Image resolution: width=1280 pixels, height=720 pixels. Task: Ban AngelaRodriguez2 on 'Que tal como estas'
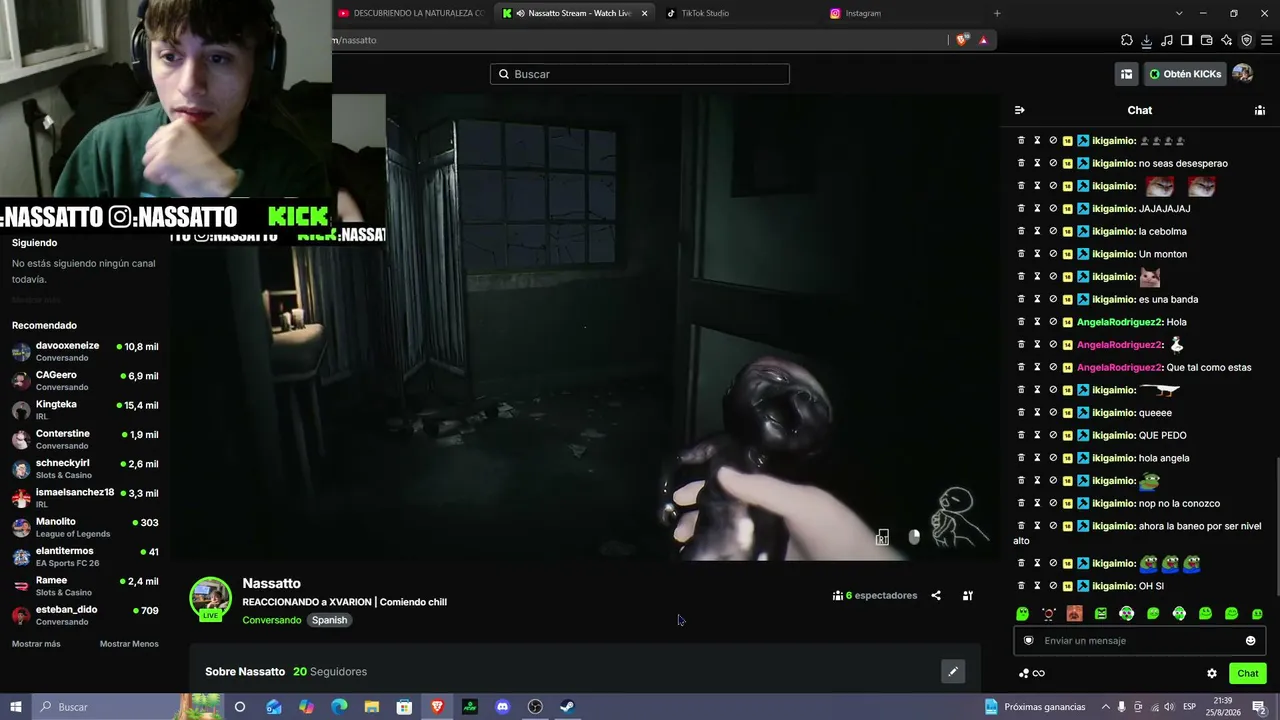click(1053, 367)
